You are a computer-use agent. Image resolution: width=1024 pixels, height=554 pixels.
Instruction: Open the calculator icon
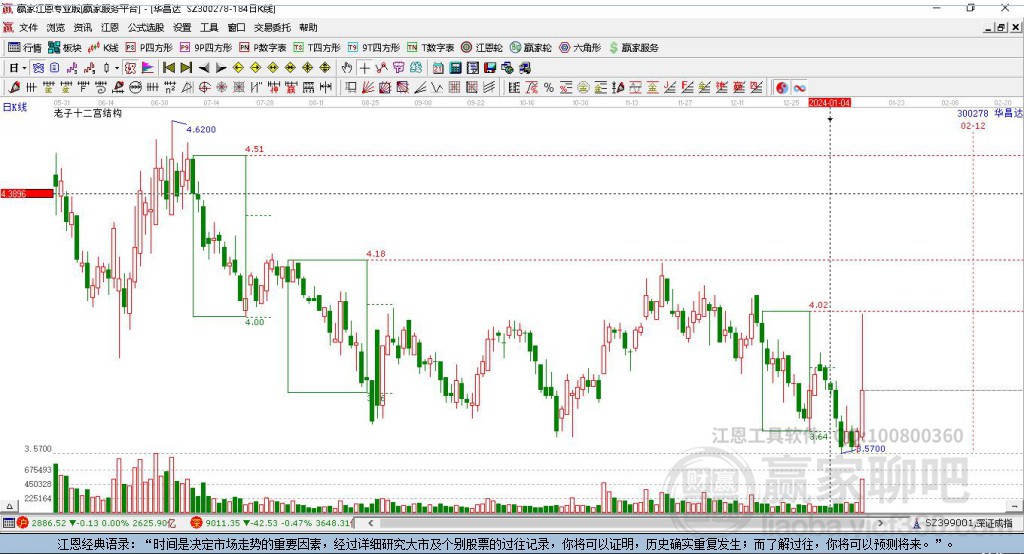pyautogui.click(x=455, y=68)
